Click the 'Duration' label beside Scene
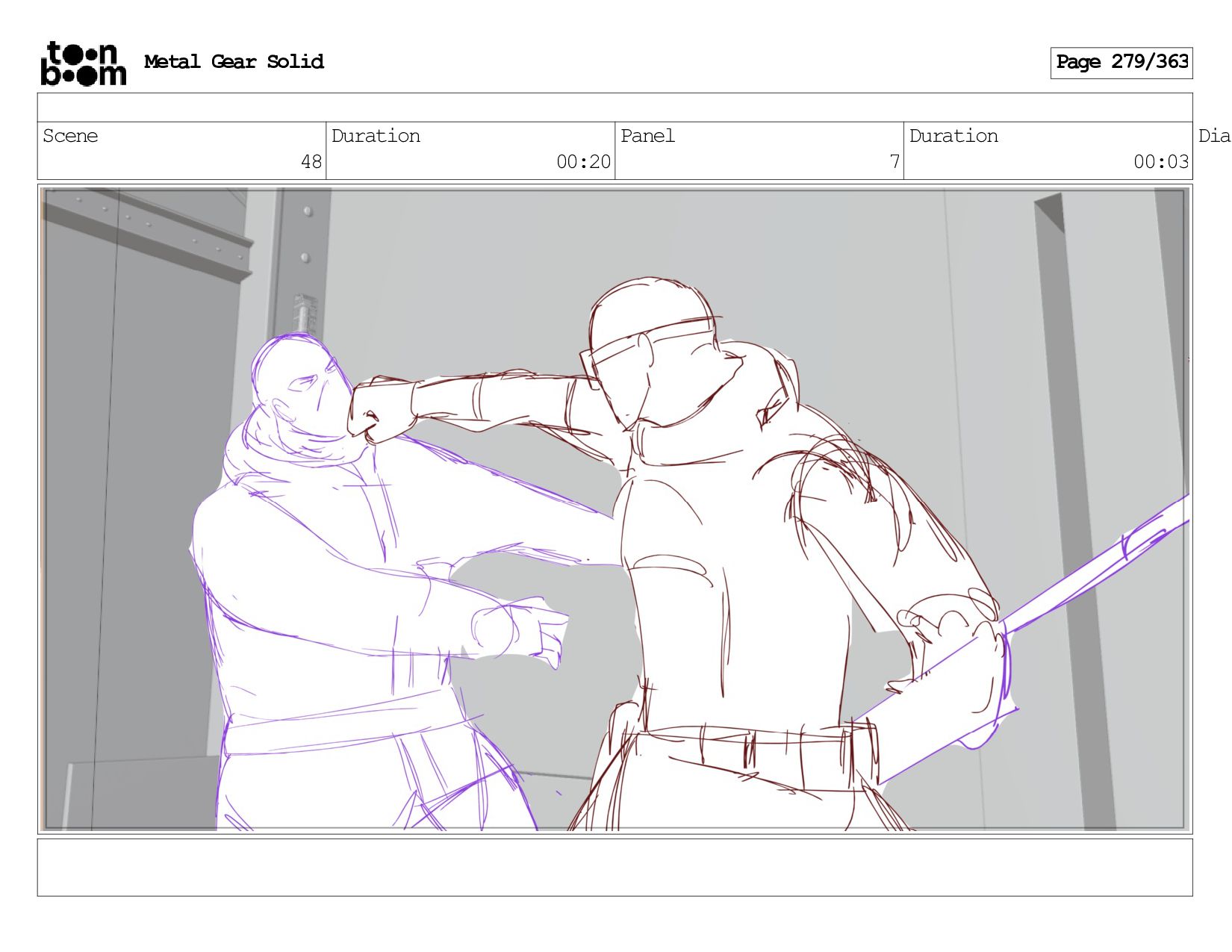The image size is (1232, 952). tap(376, 136)
